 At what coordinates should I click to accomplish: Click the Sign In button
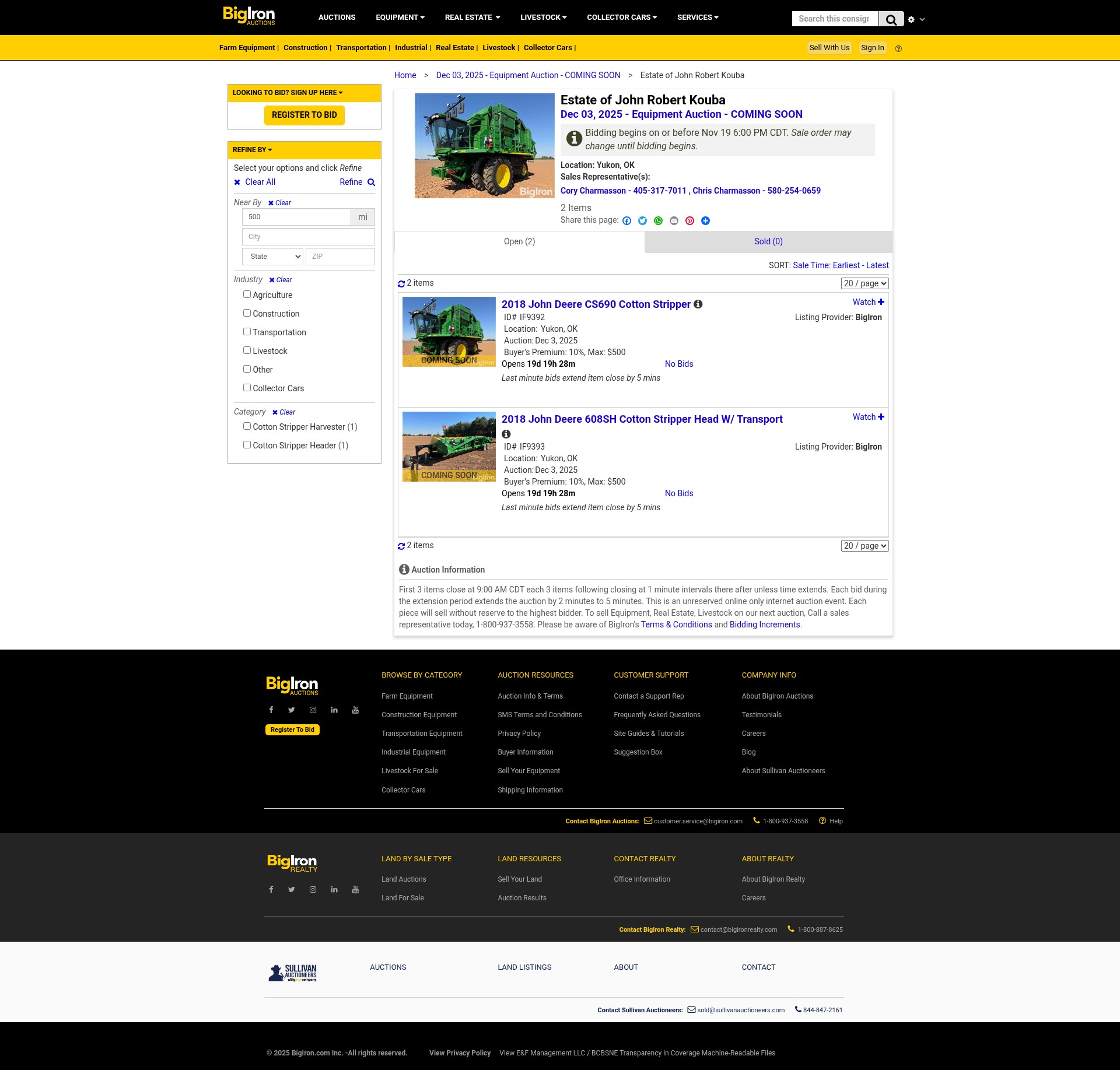(872, 48)
